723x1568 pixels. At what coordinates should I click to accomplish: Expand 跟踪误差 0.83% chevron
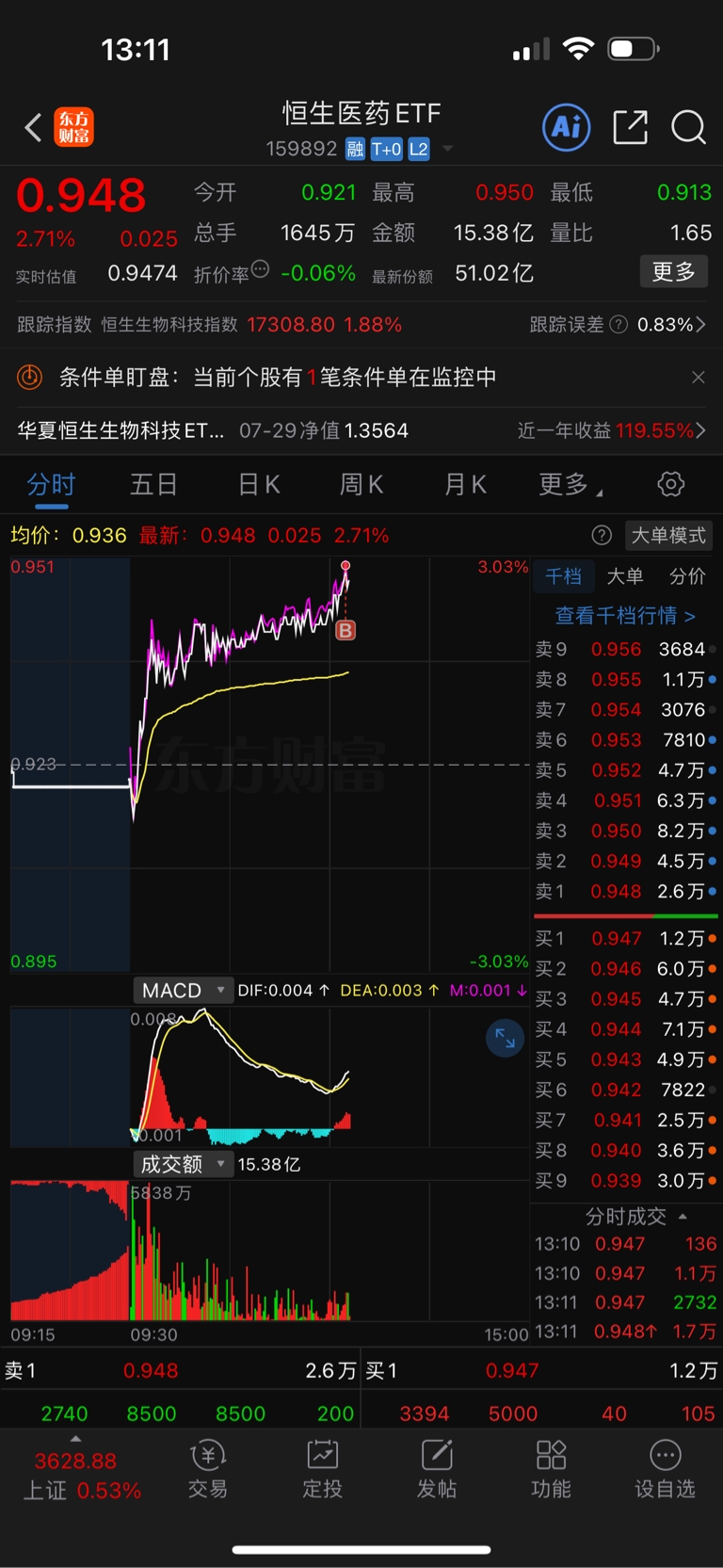tap(700, 325)
